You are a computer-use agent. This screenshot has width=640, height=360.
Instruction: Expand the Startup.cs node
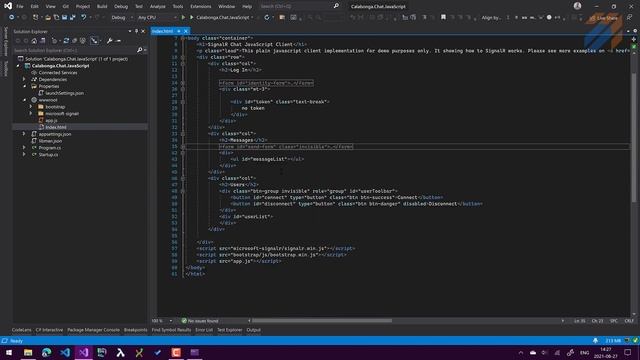pyautogui.click(x=24, y=155)
